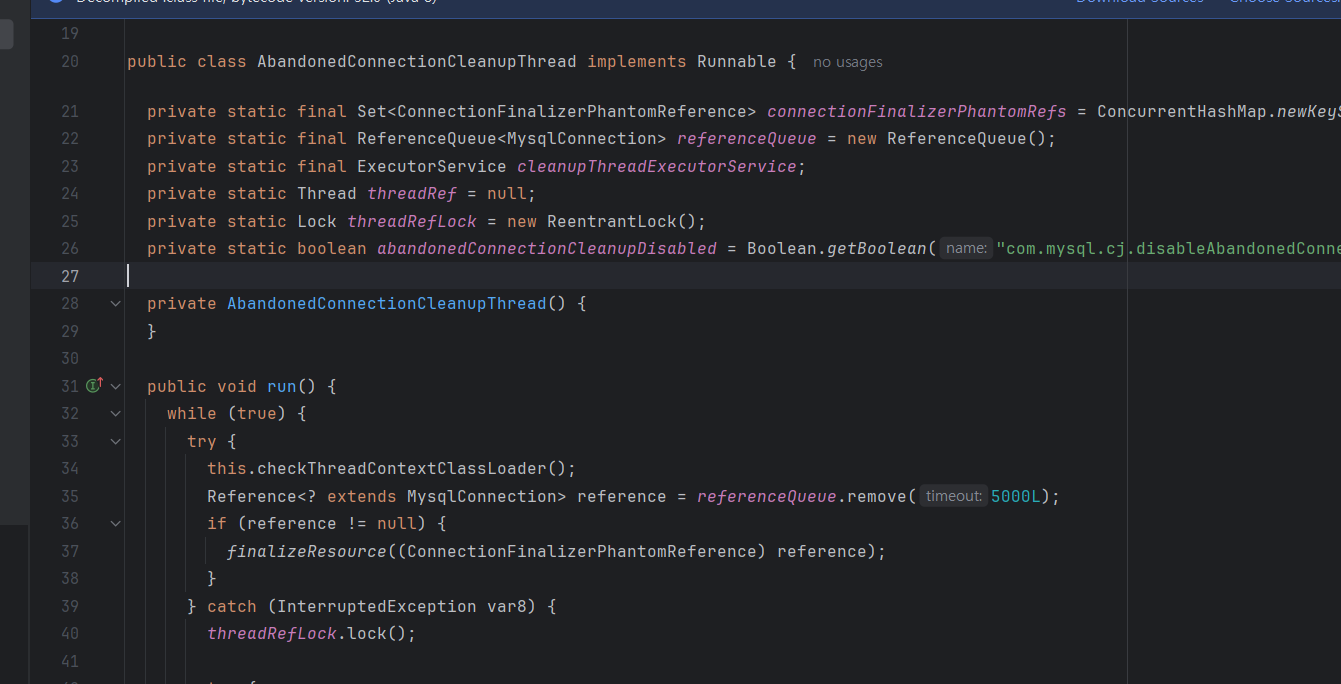1341x684 pixels.
Task: Click the threadRefLock.lock() call on line 40
Action: pyautogui.click(x=307, y=634)
